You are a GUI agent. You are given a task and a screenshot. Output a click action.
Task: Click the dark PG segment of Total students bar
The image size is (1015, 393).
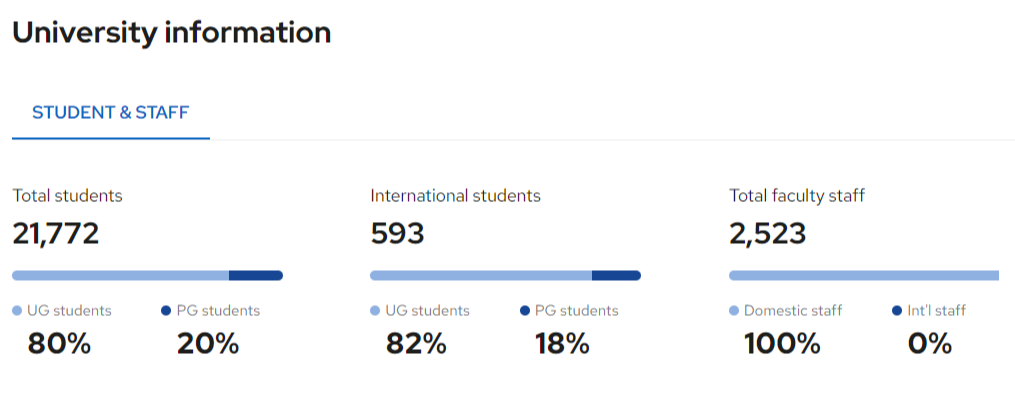(256, 276)
